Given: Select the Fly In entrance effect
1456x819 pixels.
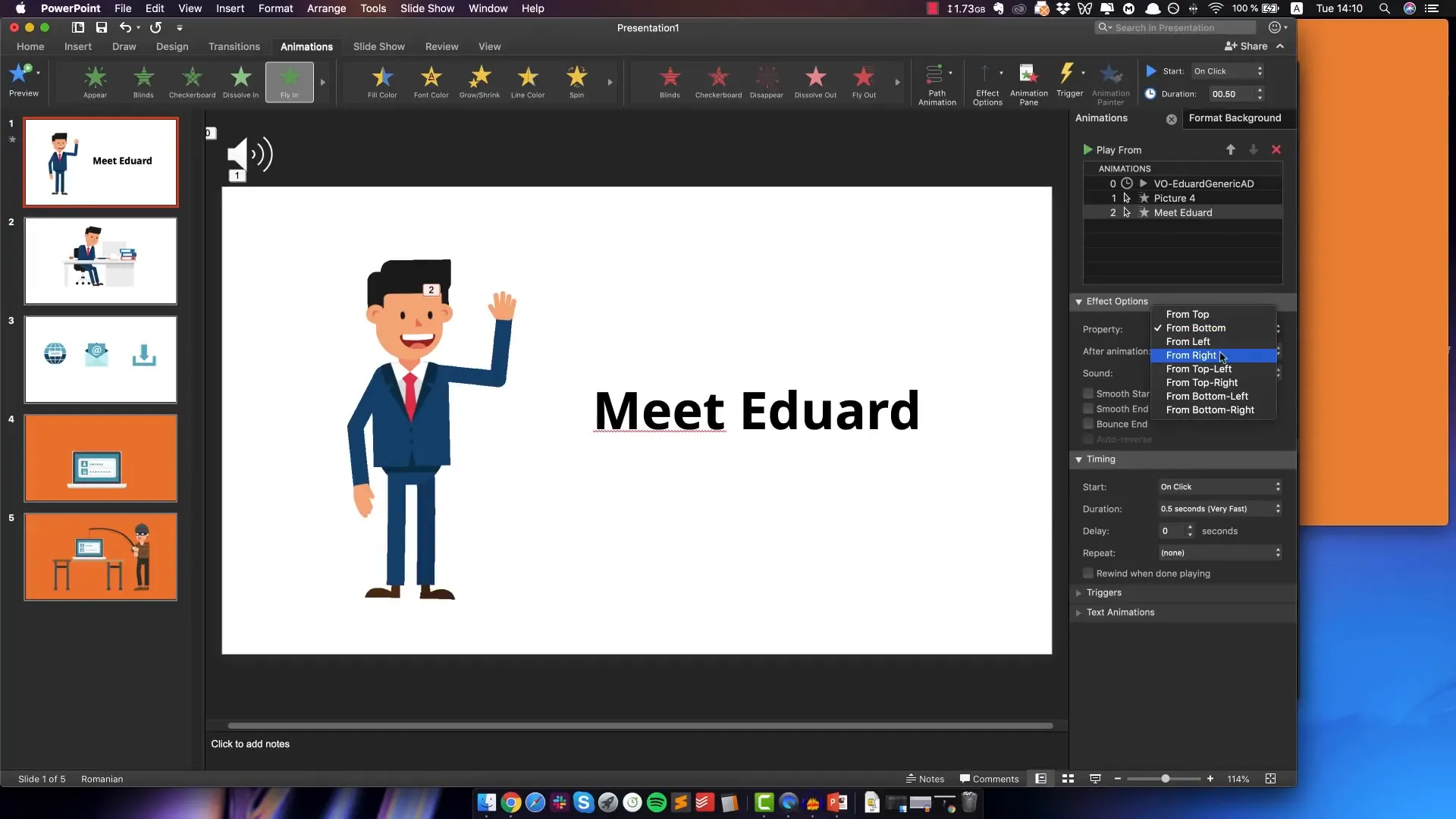Looking at the screenshot, I should point(289,81).
